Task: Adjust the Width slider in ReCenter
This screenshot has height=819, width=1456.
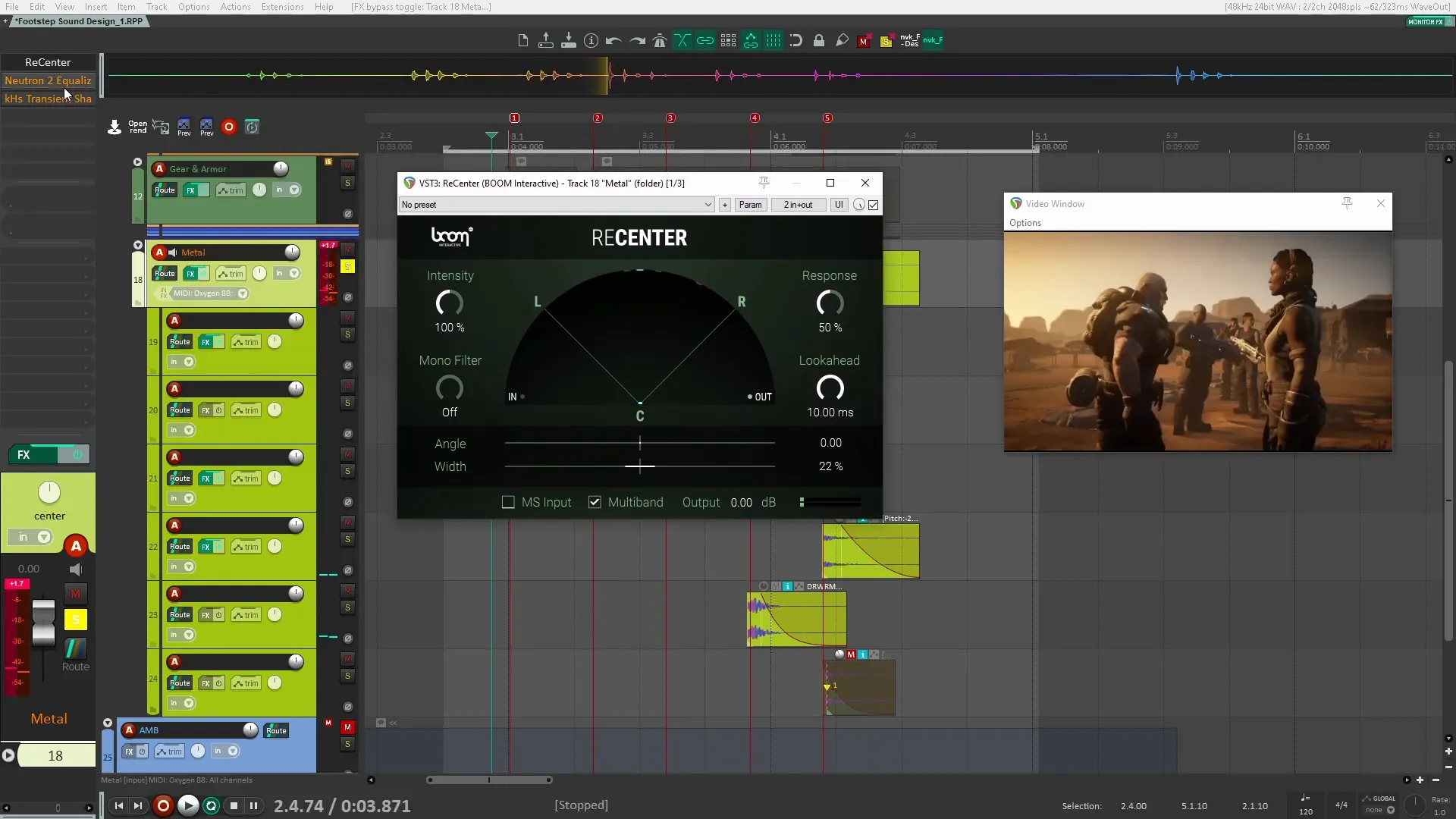Action: click(x=640, y=466)
